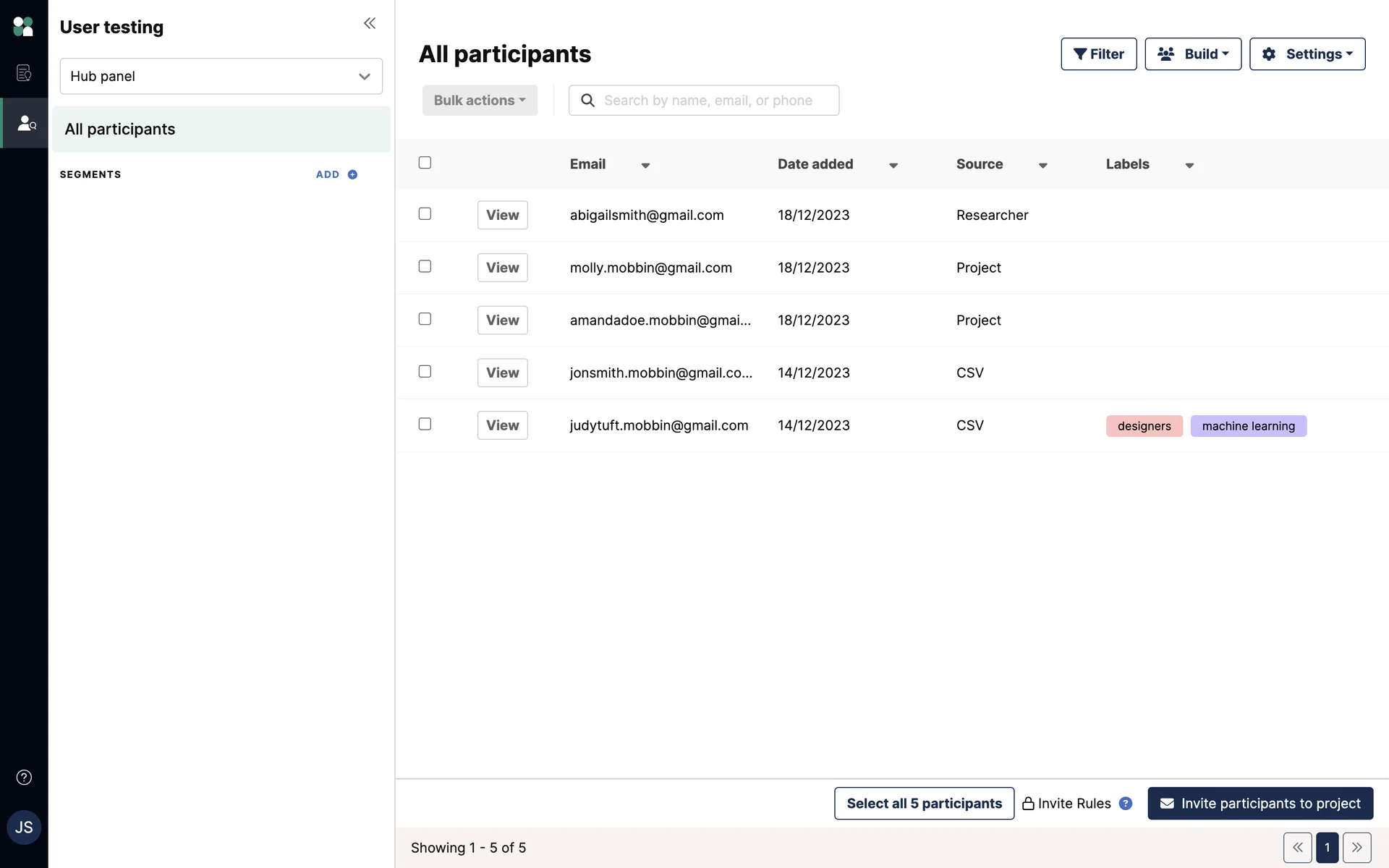
Task: Expand the Build dropdown menu
Action: coord(1192,54)
